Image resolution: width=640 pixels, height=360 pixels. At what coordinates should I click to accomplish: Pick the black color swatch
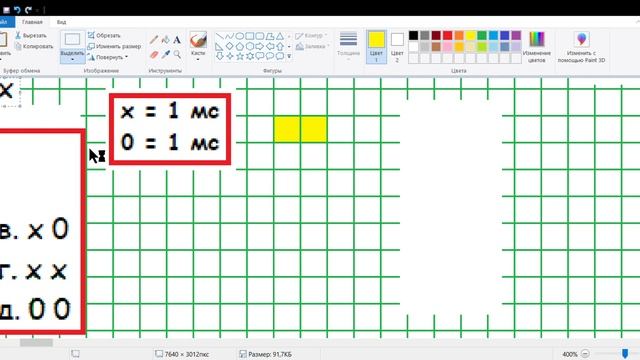[x=413, y=36]
